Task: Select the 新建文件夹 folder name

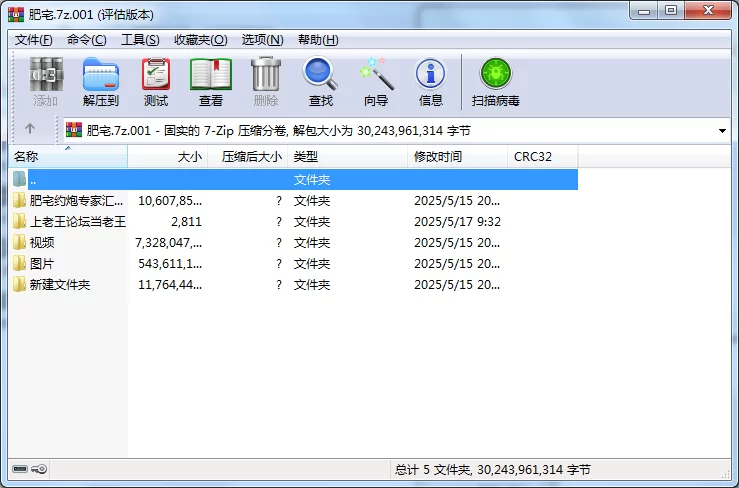Action: click(60, 284)
